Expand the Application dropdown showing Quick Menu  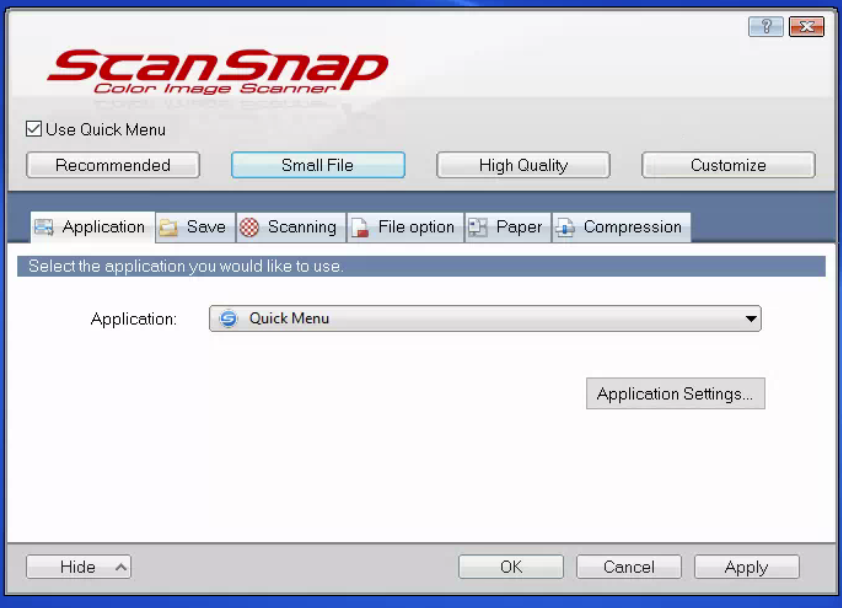coord(485,319)
